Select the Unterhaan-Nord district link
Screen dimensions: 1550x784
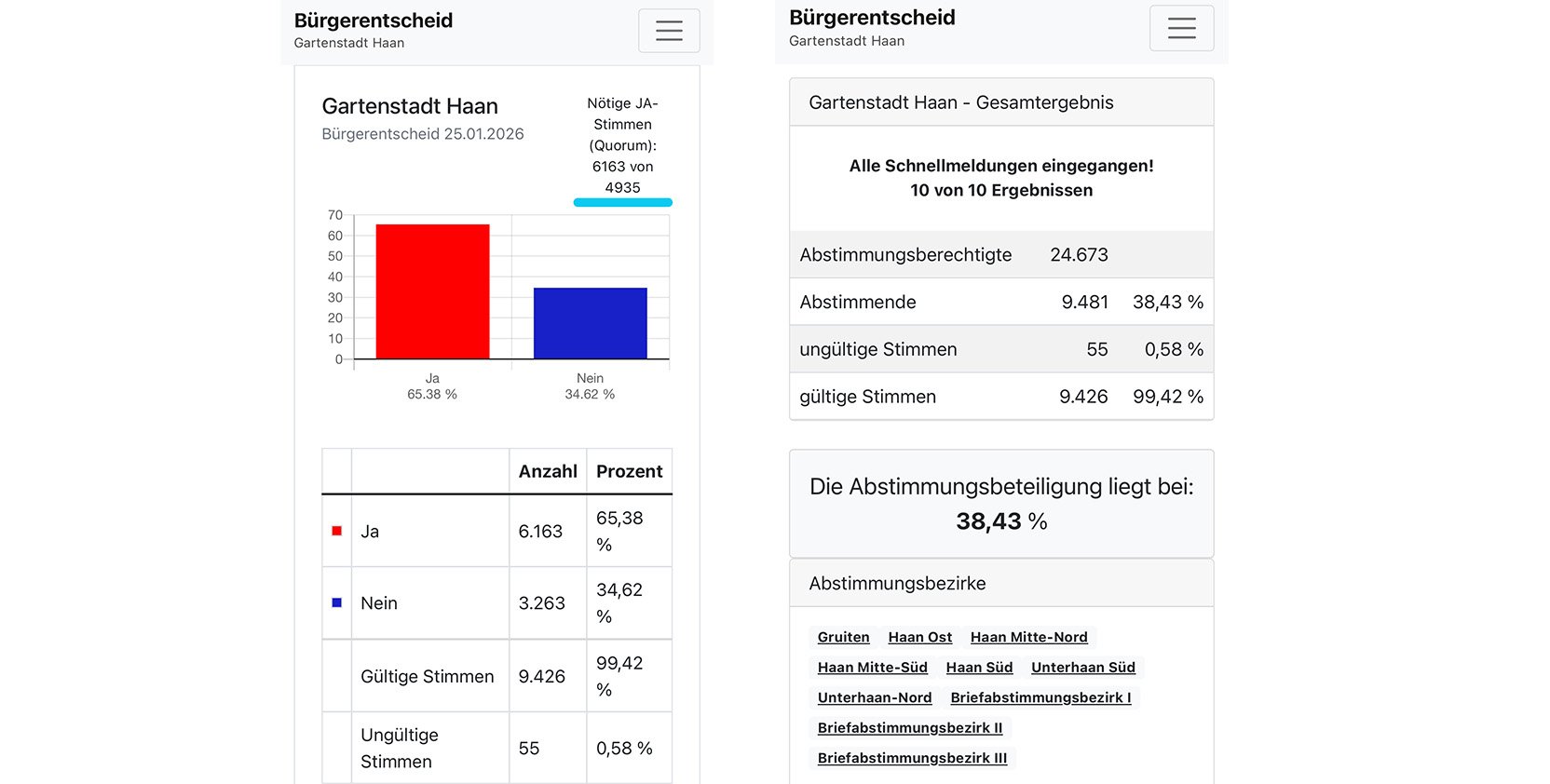[874, 697]
